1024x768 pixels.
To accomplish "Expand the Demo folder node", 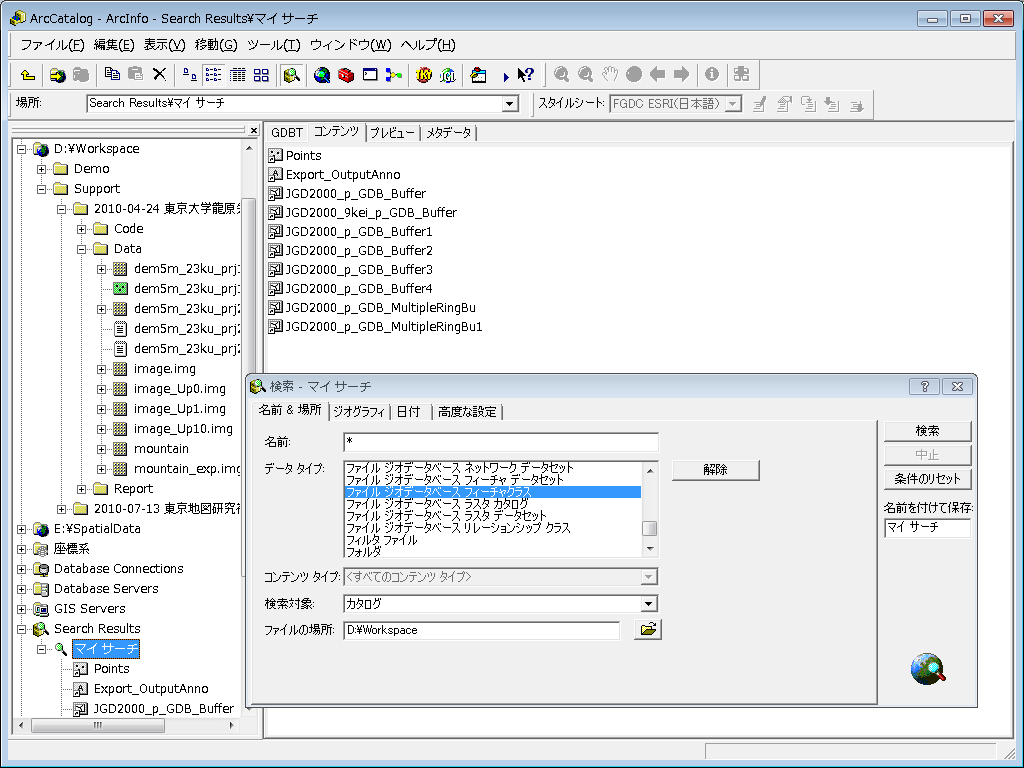I will 41,169.
